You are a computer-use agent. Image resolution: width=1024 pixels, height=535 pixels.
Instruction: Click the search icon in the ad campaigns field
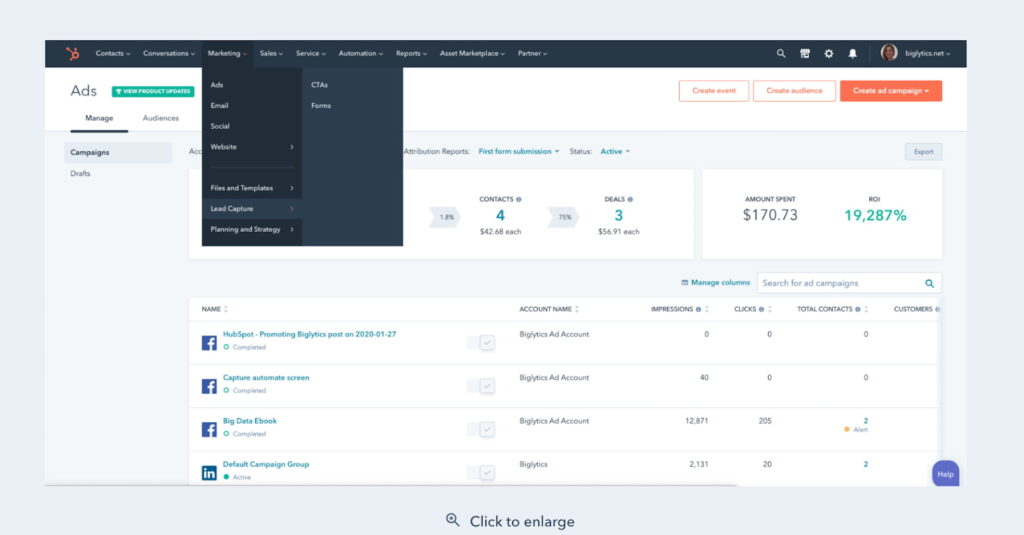click(x=929, y=284)
